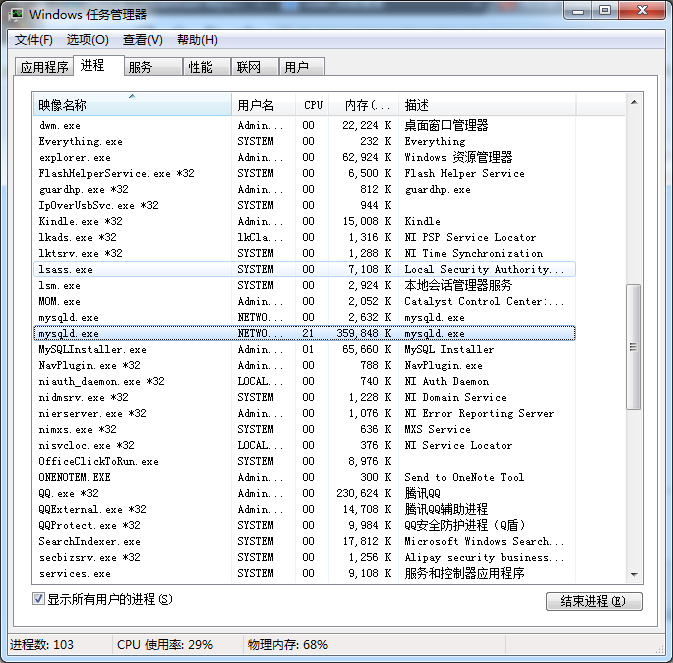The height and width of the screenshot is (663, 673).
Task: Select NavPlugin.exe *32 process
Action: coord(304,365)
